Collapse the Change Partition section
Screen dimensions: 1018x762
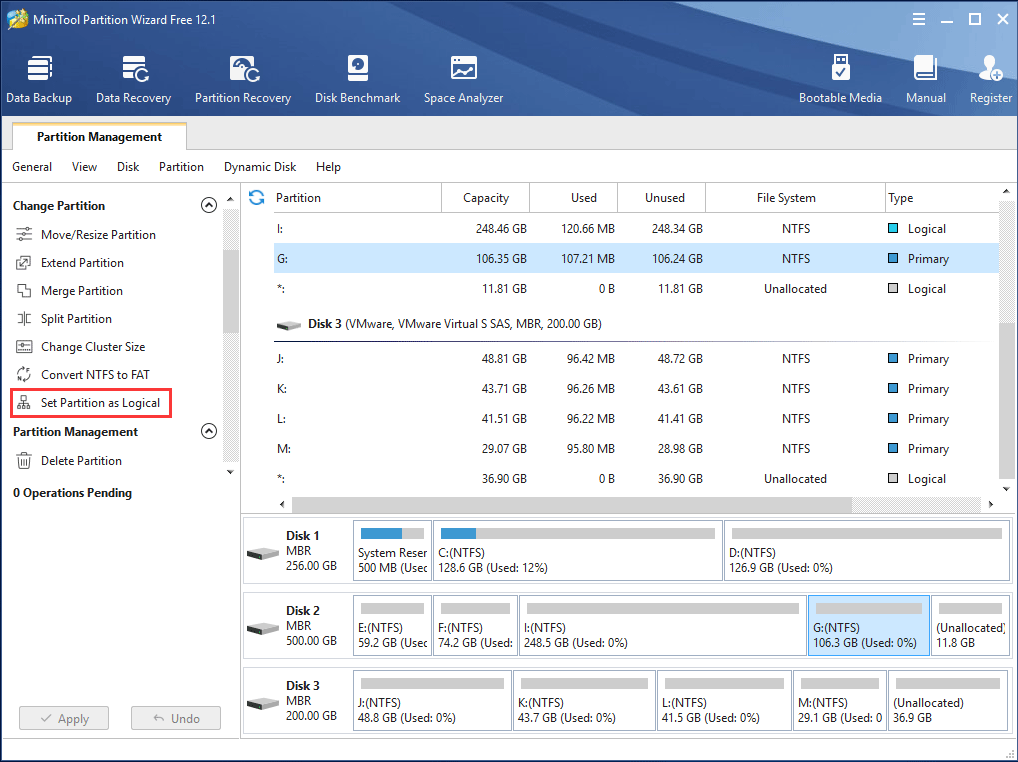coord(208,205)
